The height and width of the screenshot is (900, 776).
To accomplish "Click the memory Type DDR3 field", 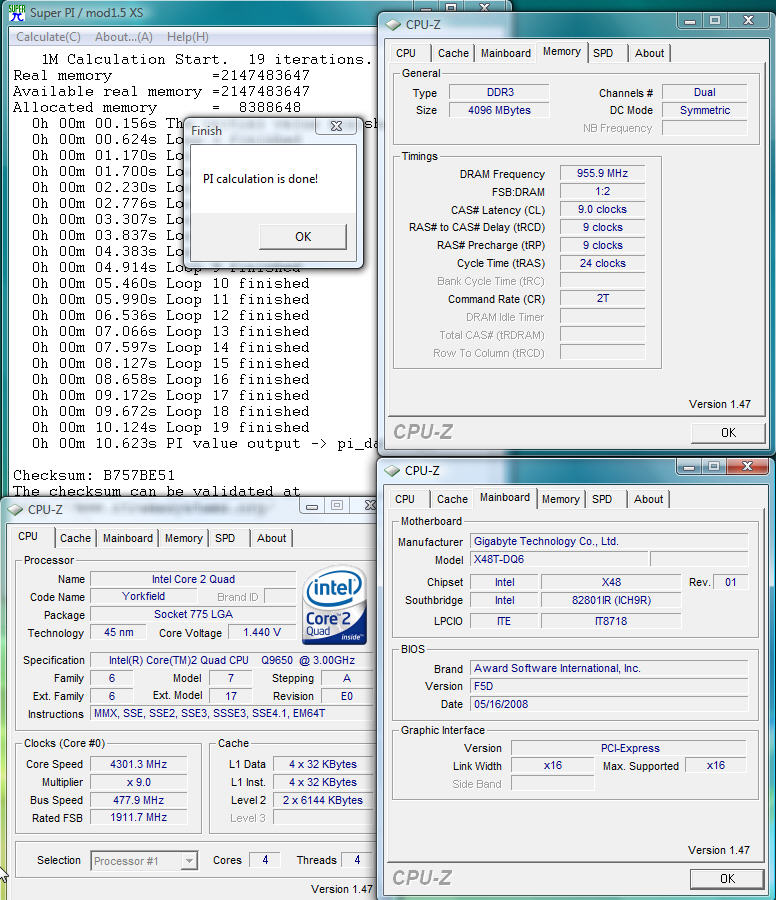I will [499, 92].
